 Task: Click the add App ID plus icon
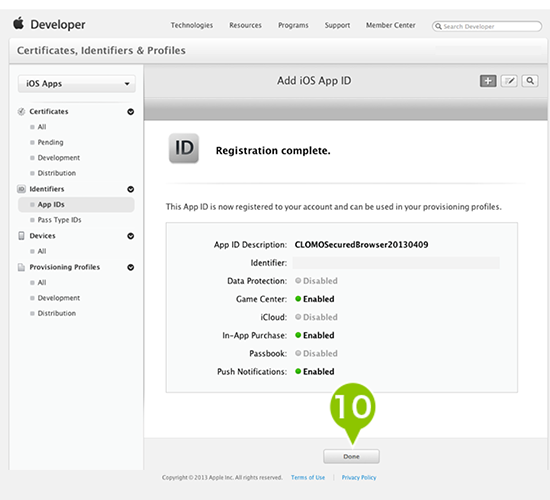pos(488,81)
